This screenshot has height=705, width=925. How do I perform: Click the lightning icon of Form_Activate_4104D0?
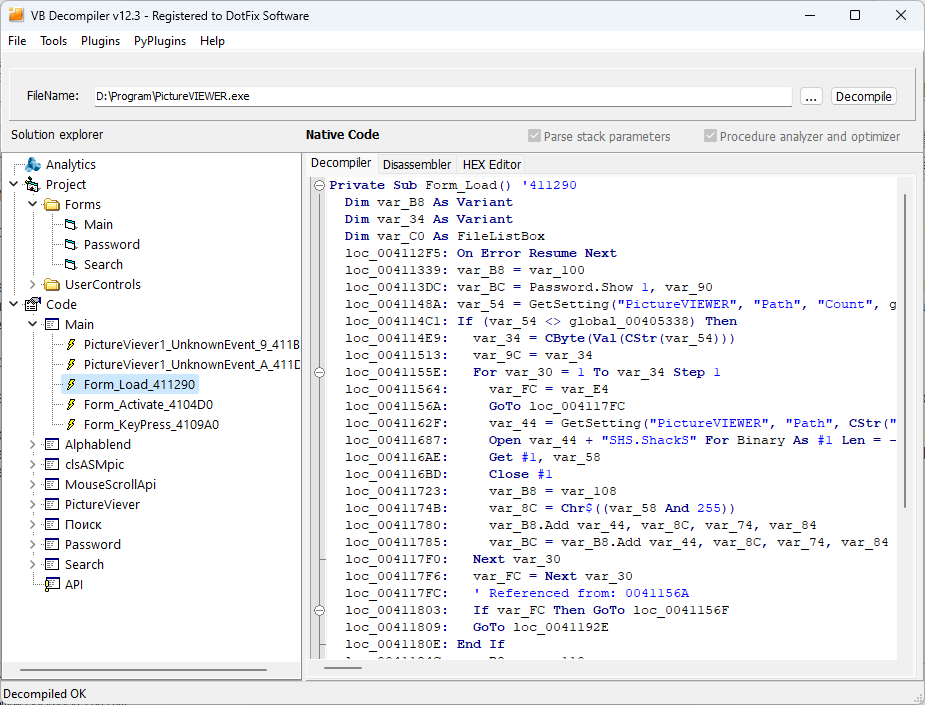click(71, 405)
